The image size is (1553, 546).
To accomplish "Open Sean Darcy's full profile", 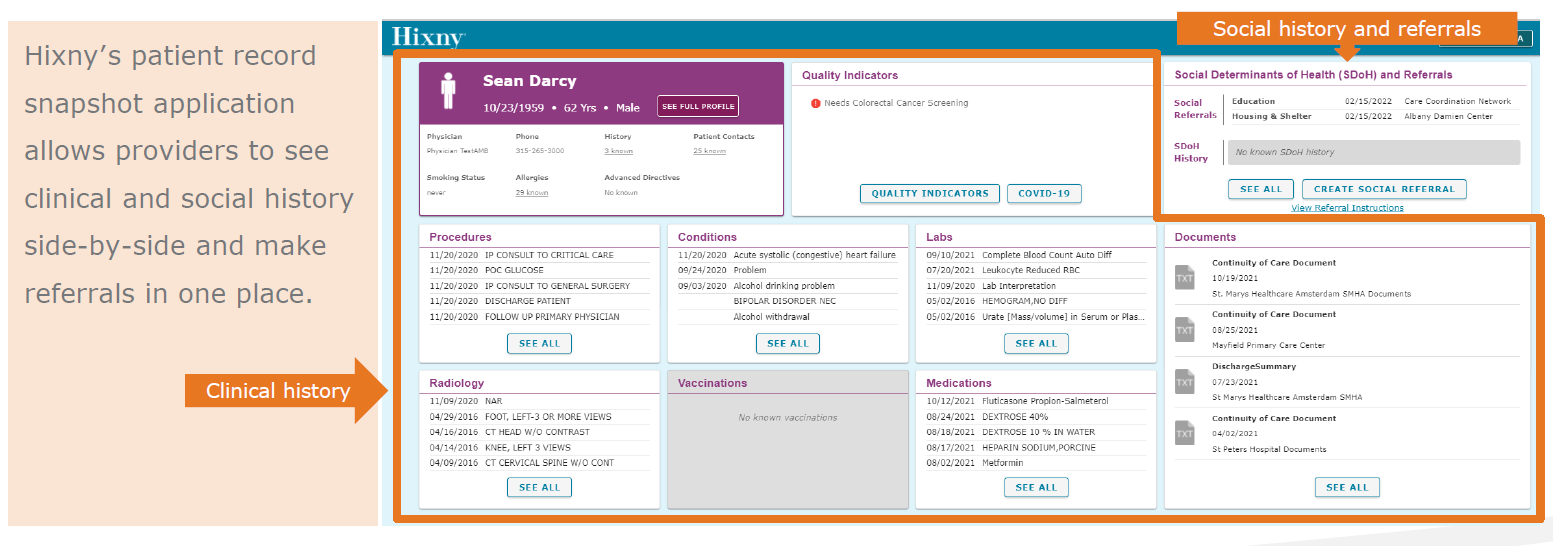I will click(x=698, y=106).
